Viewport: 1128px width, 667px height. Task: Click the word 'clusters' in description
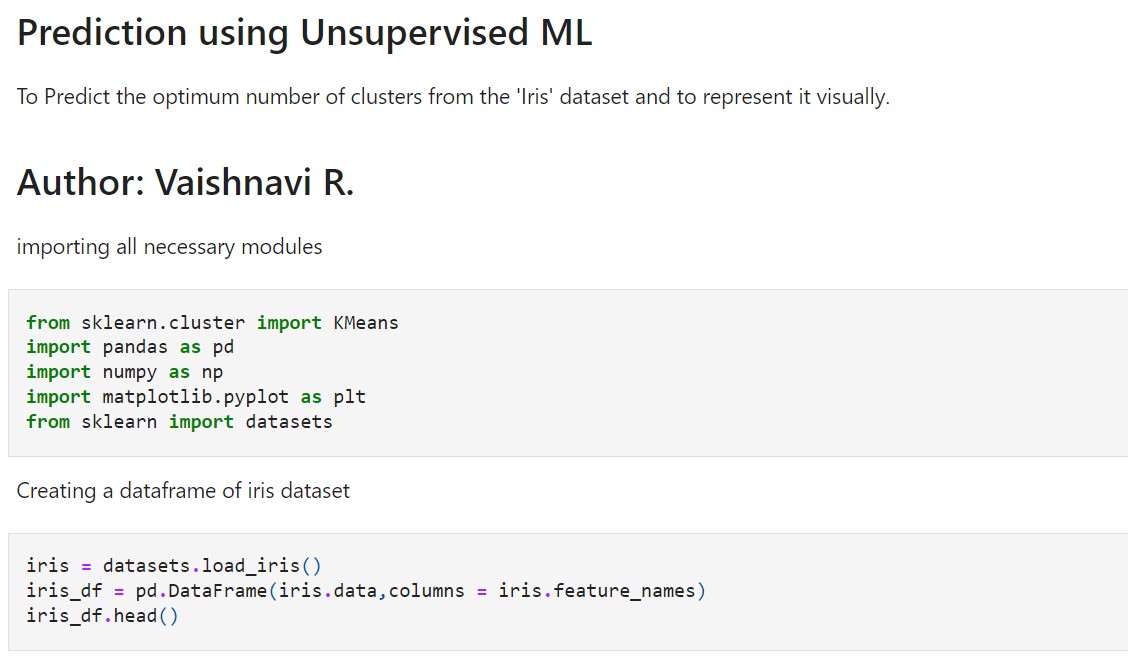[x=386, y=96]
